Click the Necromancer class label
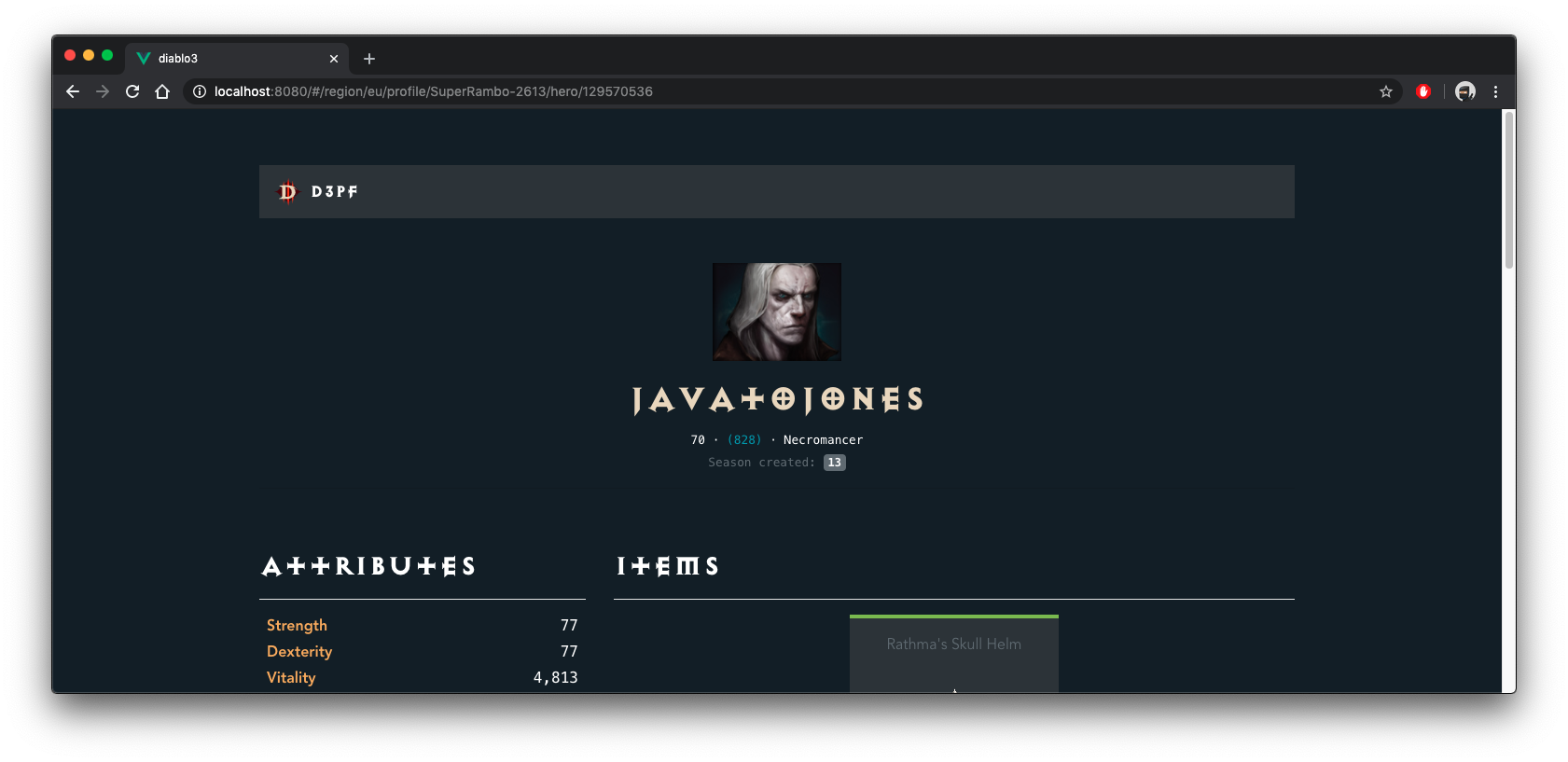The width and height of the screenshot is (1568, 762). tap(823, 440)
